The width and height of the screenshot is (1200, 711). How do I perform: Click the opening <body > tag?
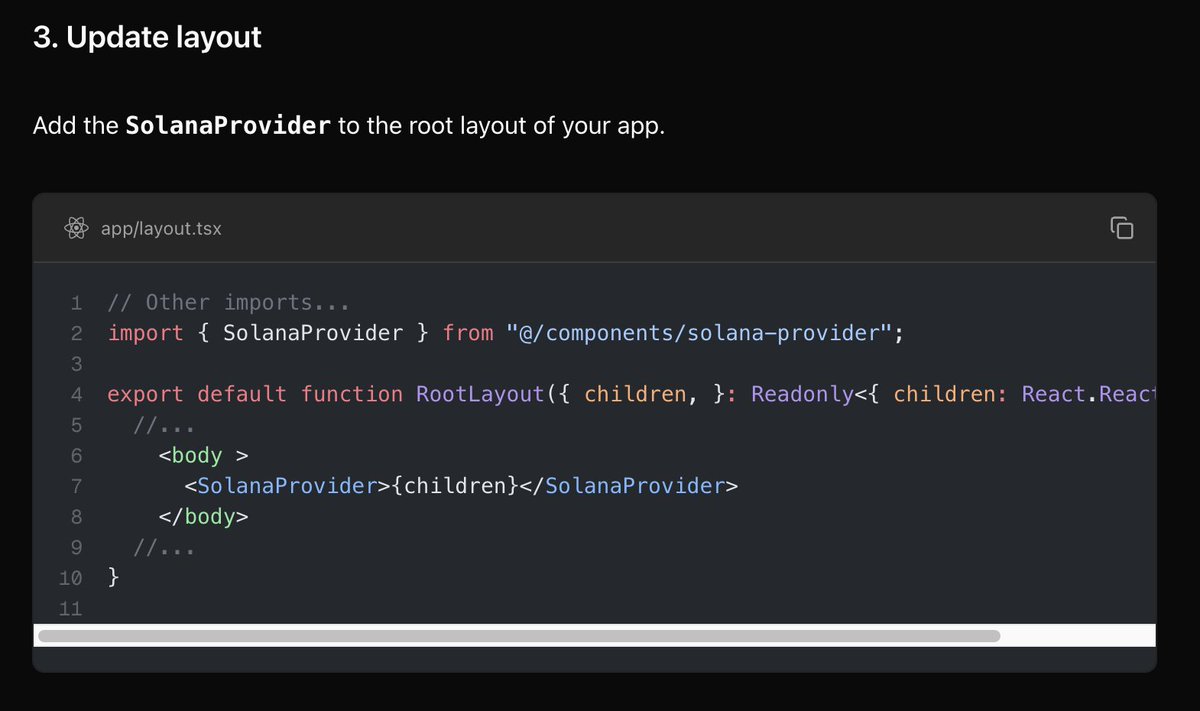coord(203,456)
